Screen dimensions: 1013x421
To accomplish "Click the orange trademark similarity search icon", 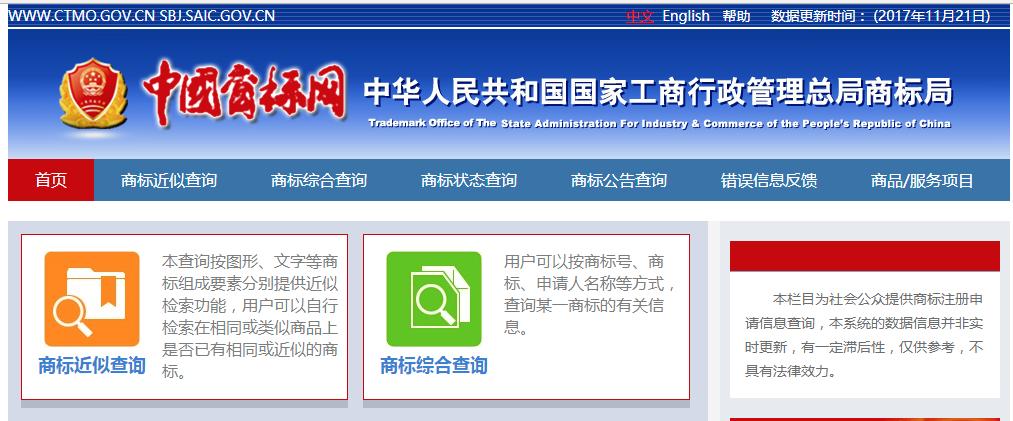I will click(x=92, y=299).
